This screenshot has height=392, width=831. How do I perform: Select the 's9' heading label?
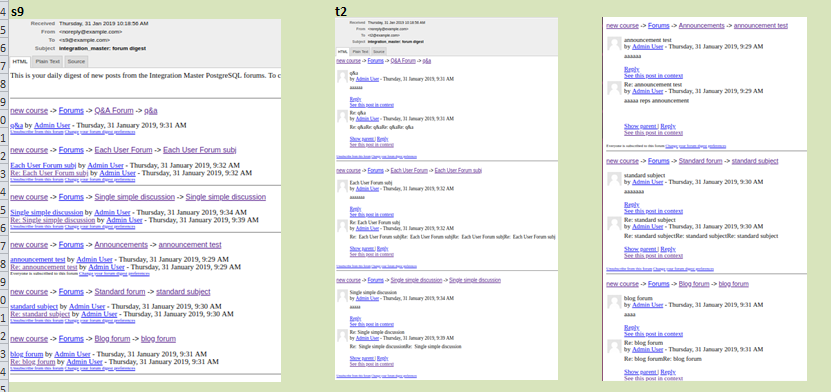point(17,11)
